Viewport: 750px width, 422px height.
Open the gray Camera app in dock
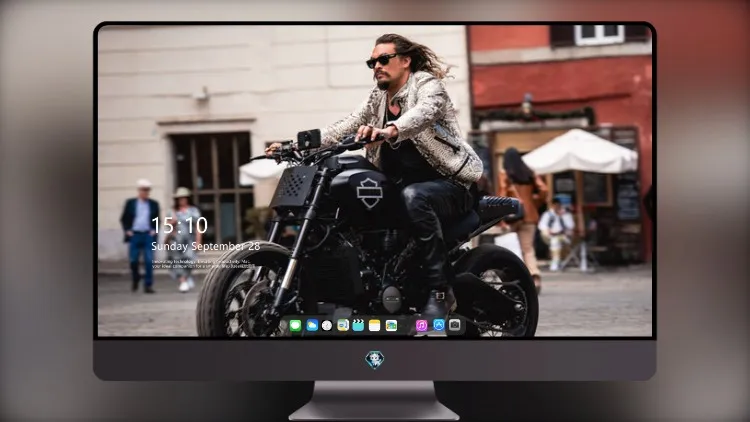pyautogui.click(x=455, y=325)
